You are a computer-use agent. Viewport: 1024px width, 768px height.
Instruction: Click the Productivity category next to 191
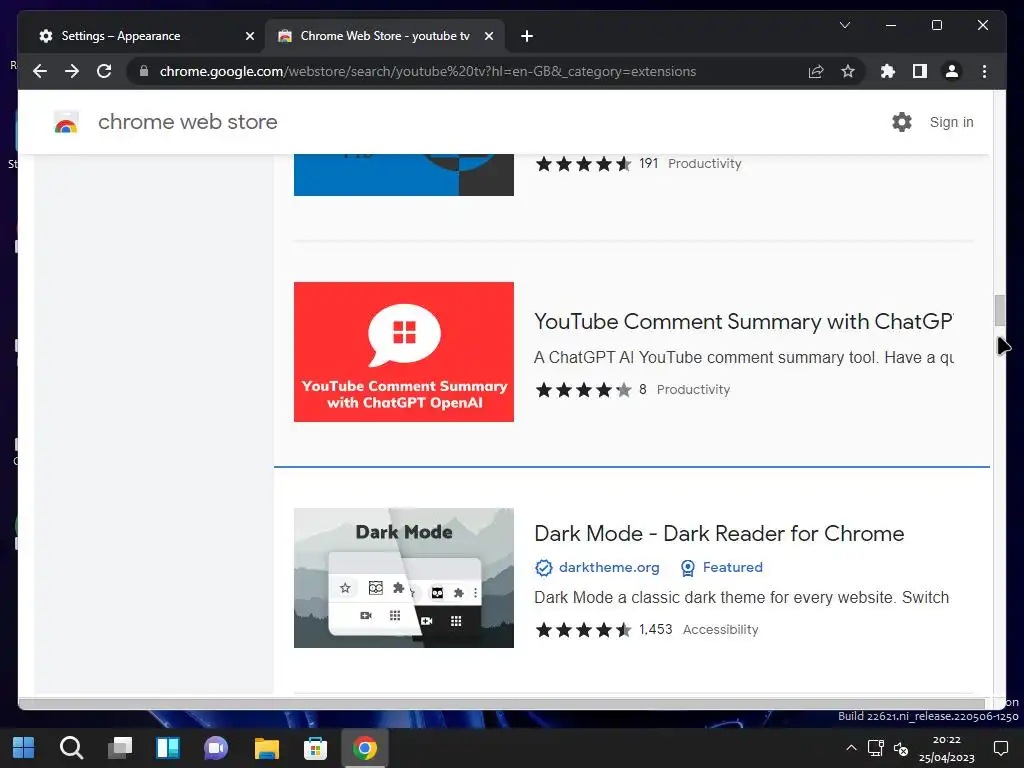point(705,164)
